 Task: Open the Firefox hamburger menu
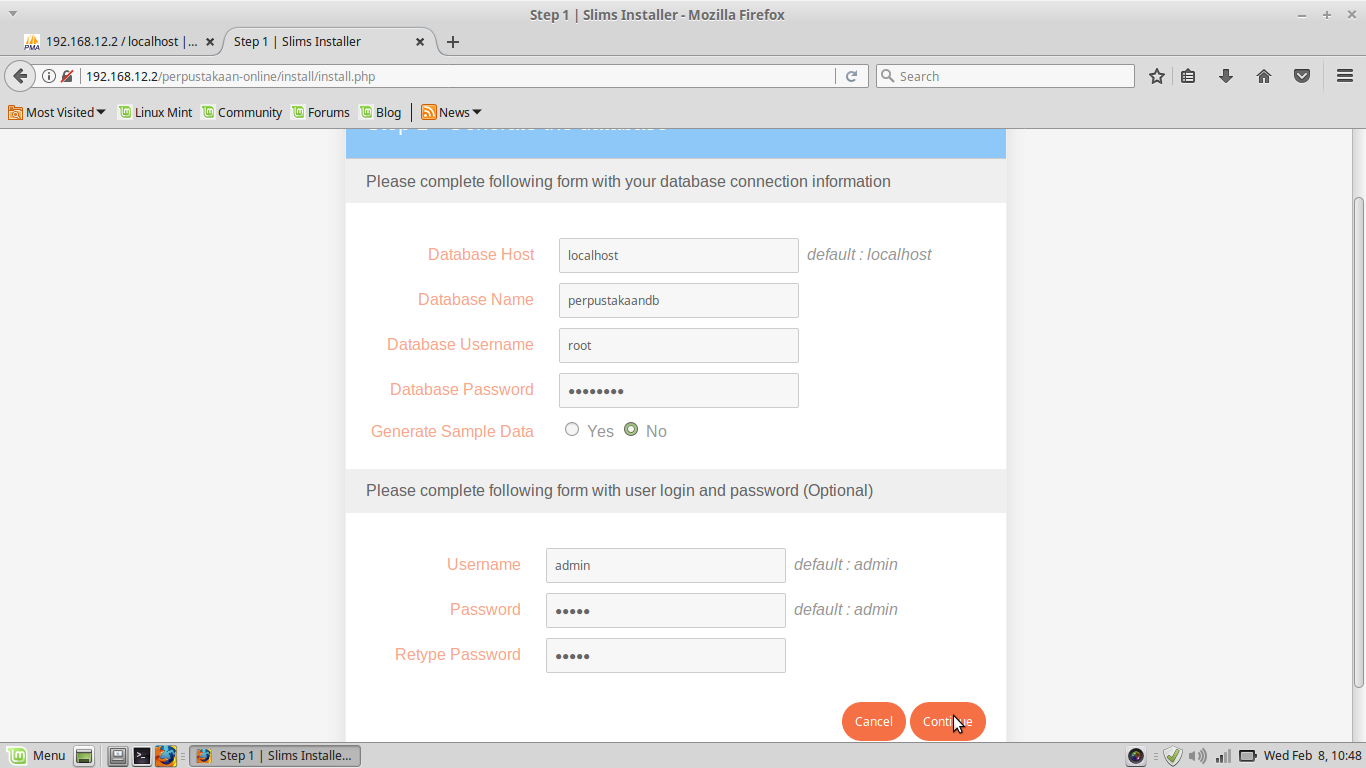click(x=1344, y=76)
